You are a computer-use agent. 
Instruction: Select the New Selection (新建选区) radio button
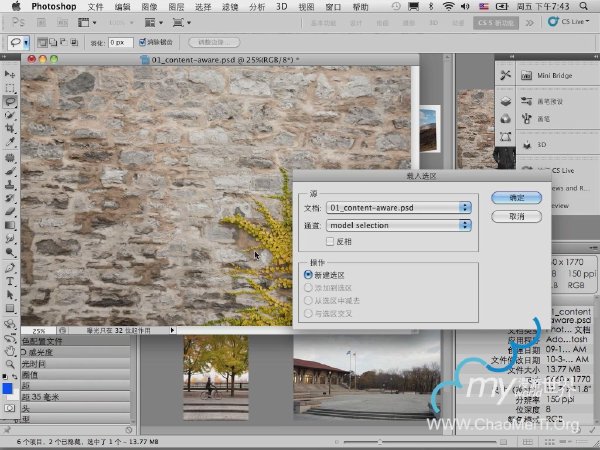pyautogui.click(x=308, y=275)
